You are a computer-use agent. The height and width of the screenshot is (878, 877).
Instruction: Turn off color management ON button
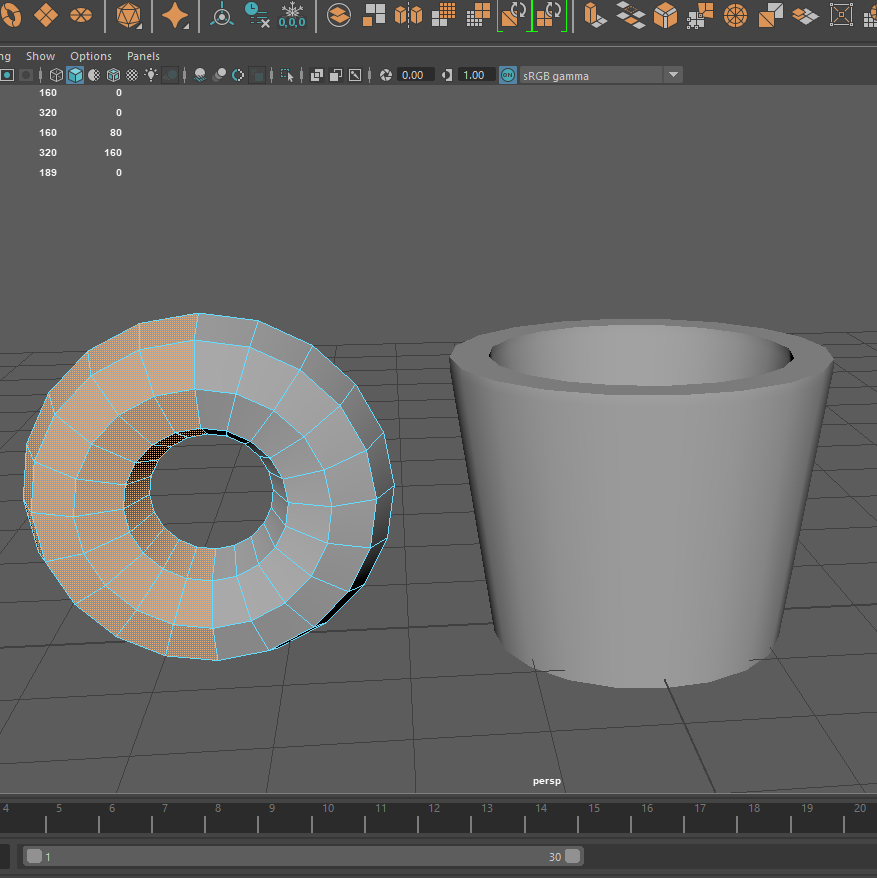tap(508, 75)
